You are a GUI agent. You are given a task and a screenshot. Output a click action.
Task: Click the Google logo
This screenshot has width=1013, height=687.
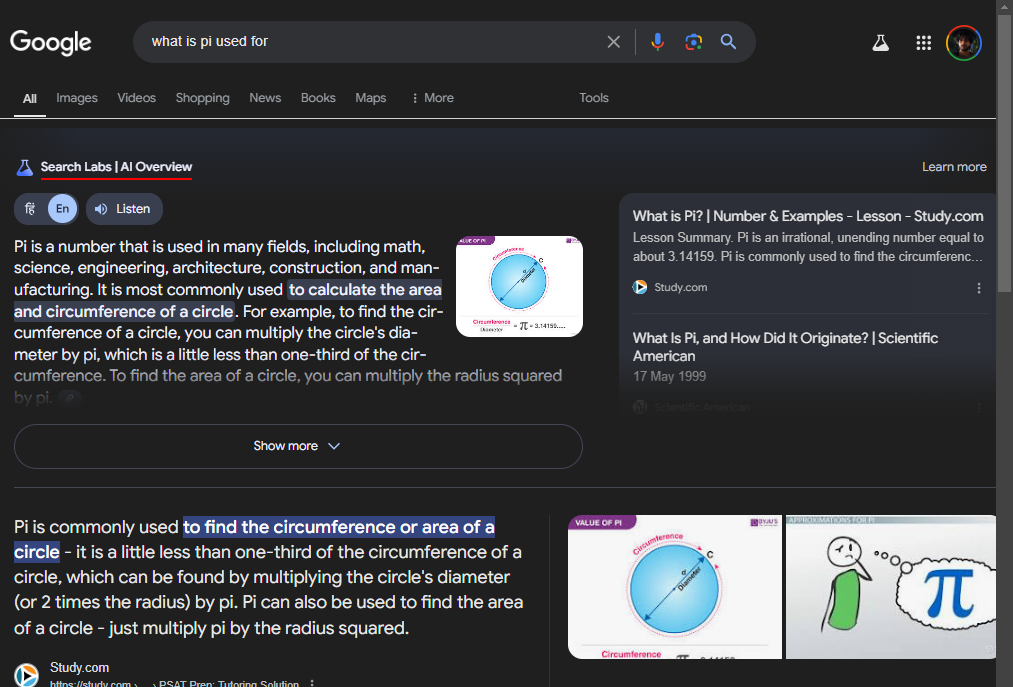click(x=51, y=42)
